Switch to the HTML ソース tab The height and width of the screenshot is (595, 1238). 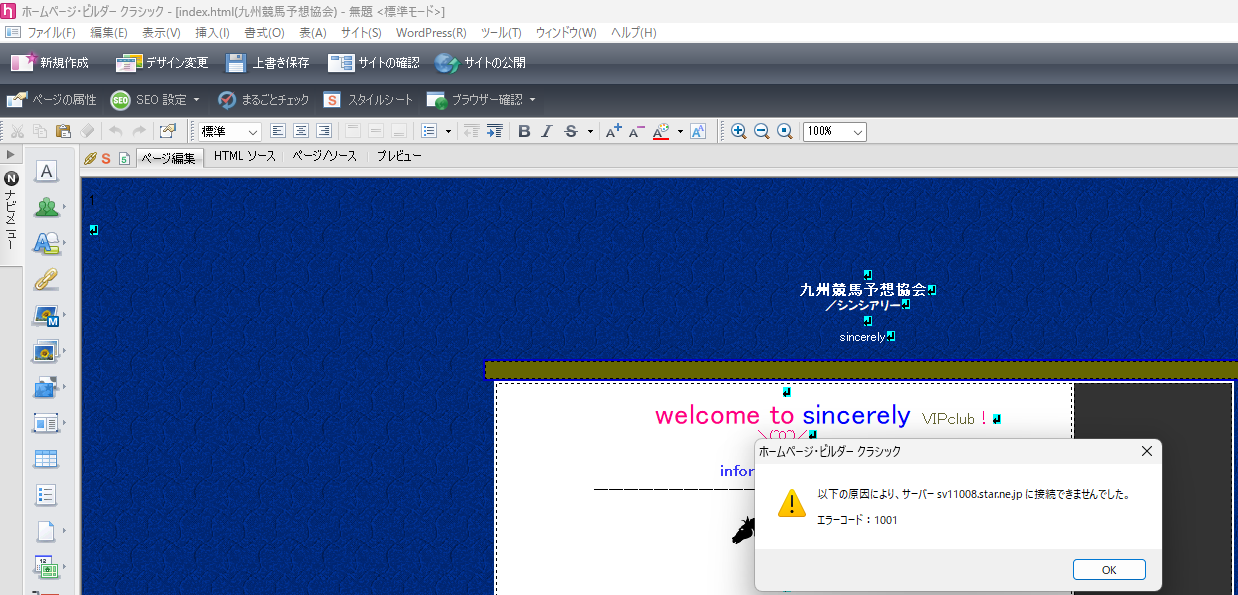[x=244, y=157]
